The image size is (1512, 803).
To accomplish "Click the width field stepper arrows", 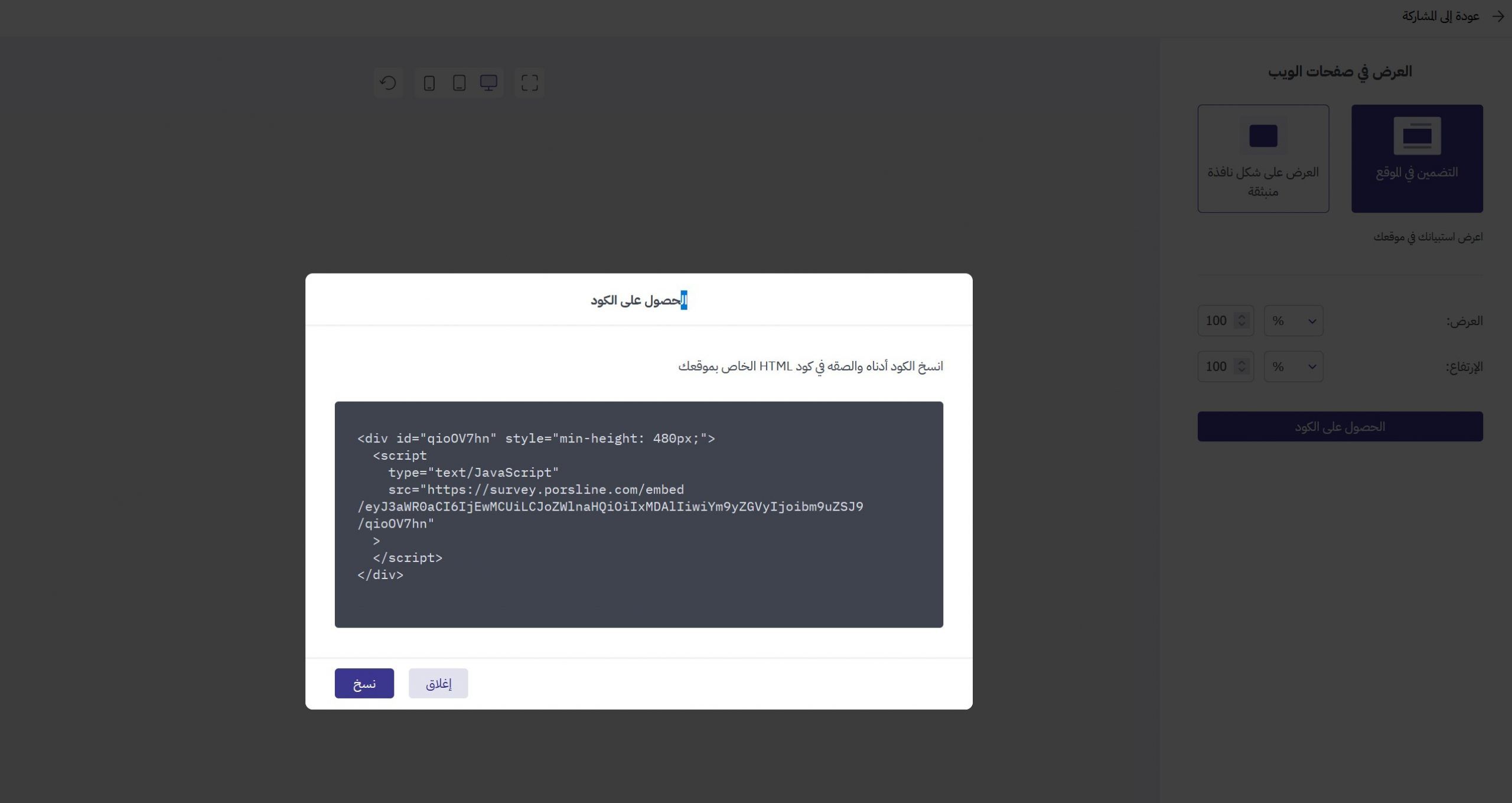I will [1241, 321].
